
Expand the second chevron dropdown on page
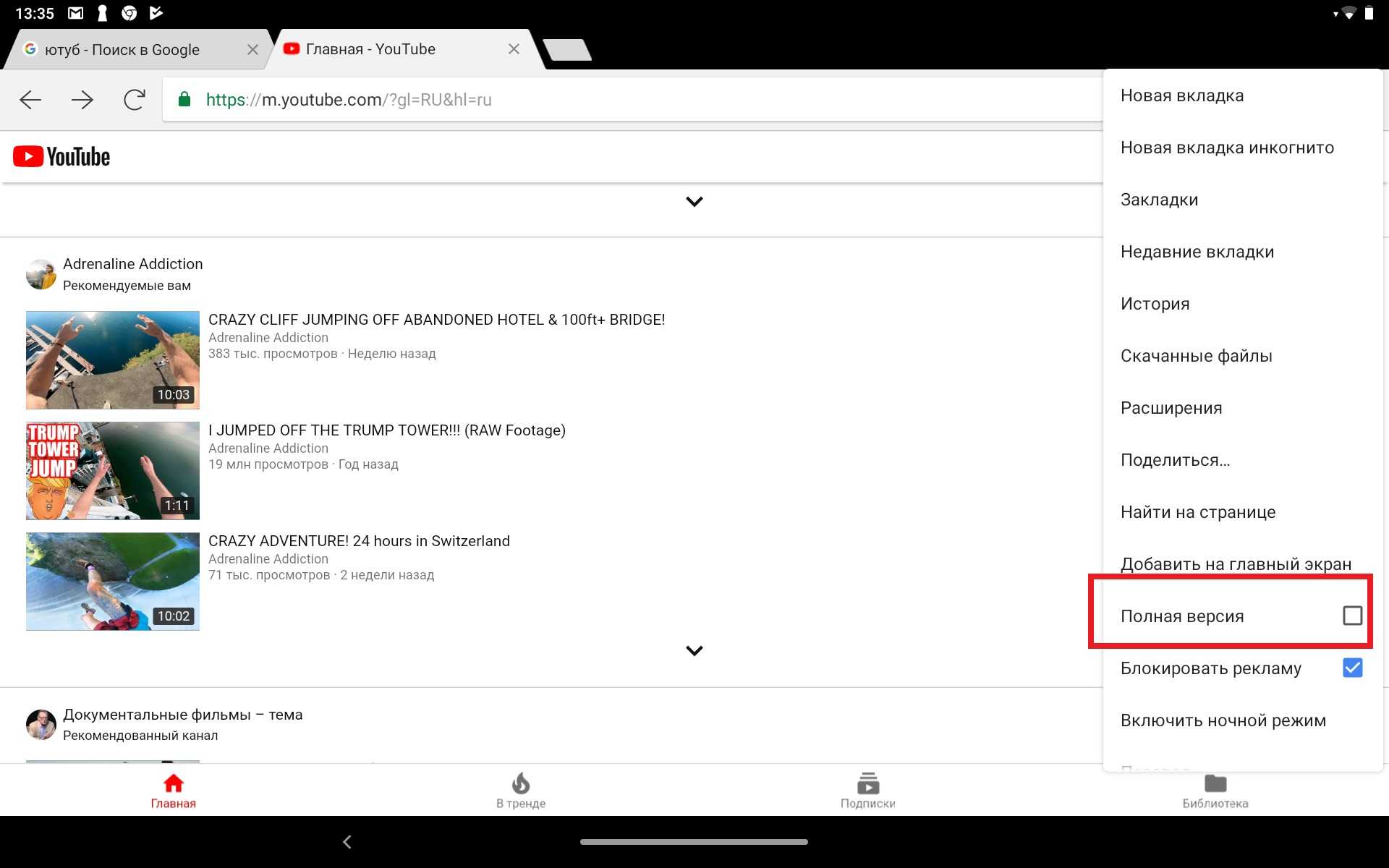pos(694,652)
